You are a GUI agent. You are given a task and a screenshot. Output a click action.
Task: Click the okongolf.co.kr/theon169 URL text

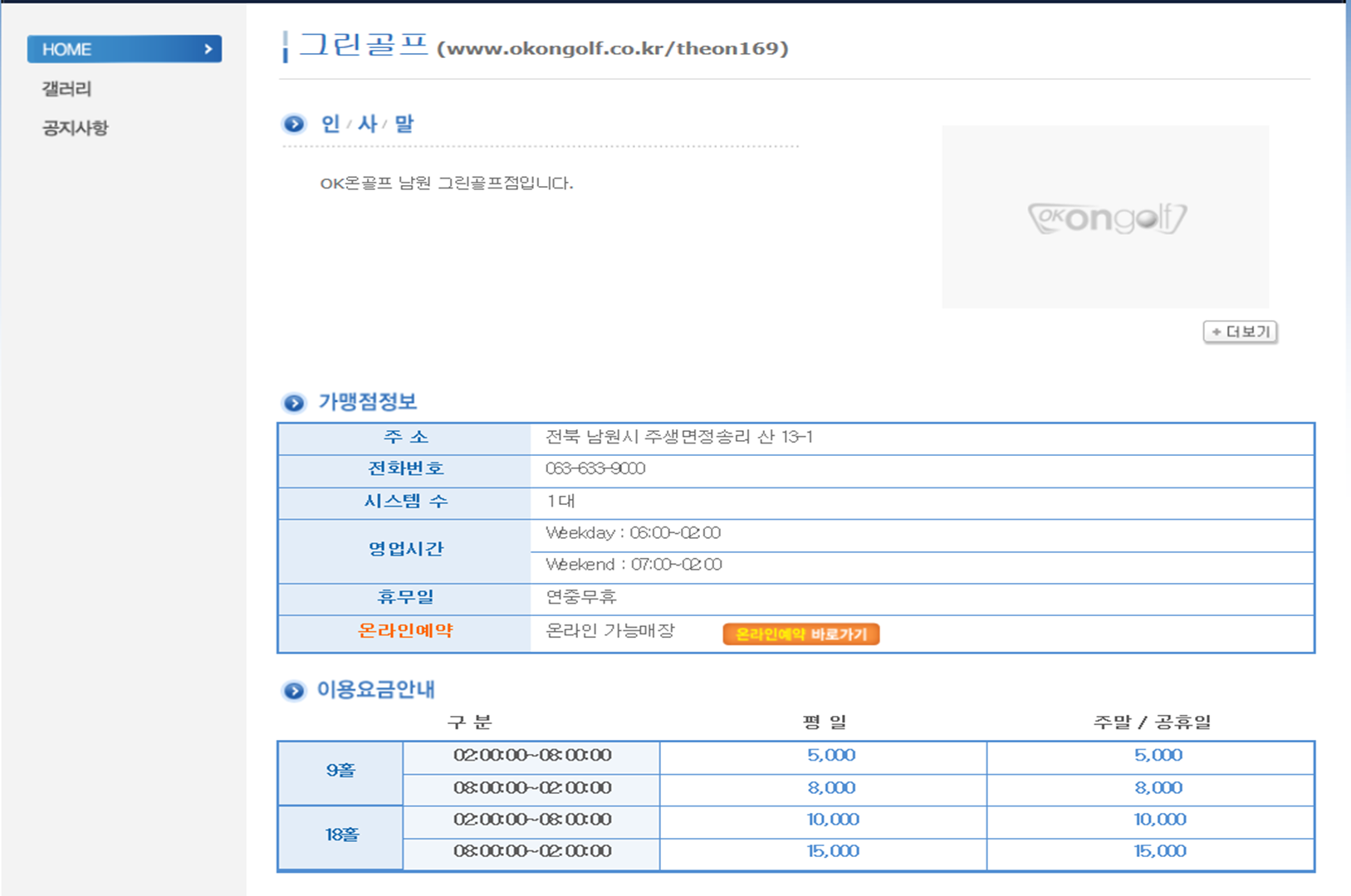613,48
